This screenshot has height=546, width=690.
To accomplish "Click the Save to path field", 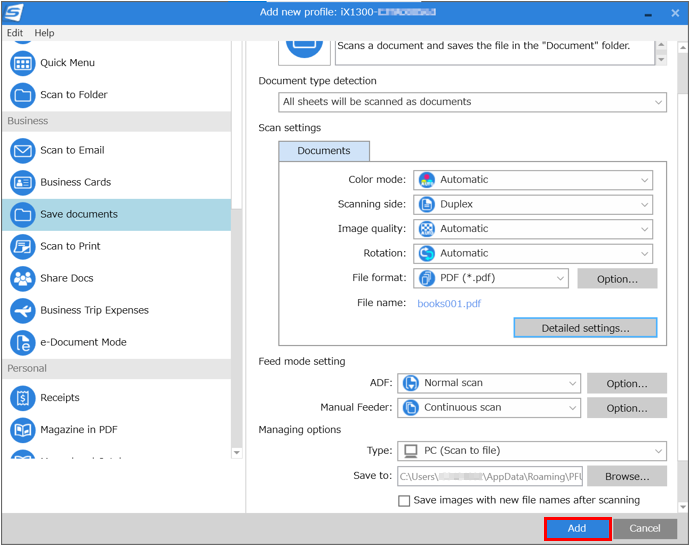I will [490, 476].
